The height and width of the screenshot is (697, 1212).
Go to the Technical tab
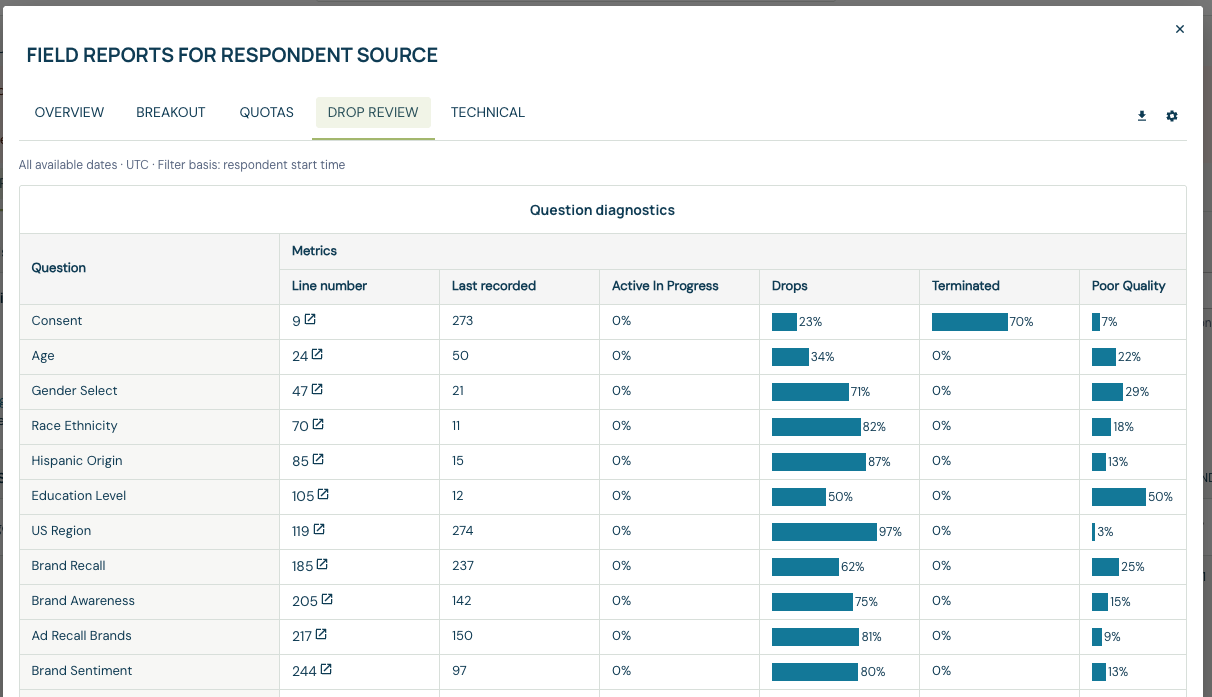click(488, 113)
